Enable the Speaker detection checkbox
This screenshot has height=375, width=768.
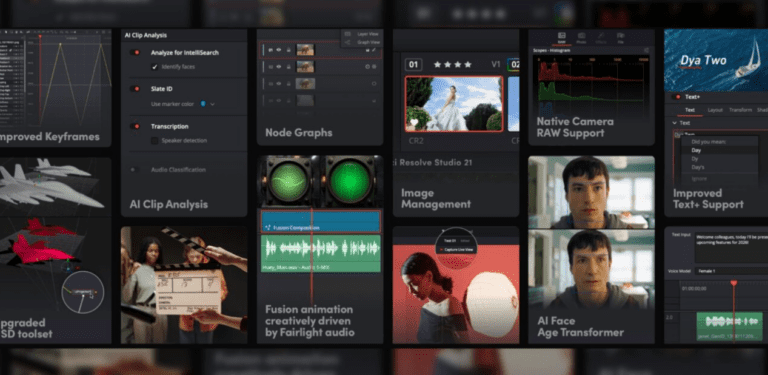pyautogui.click(x=154, y=141)
